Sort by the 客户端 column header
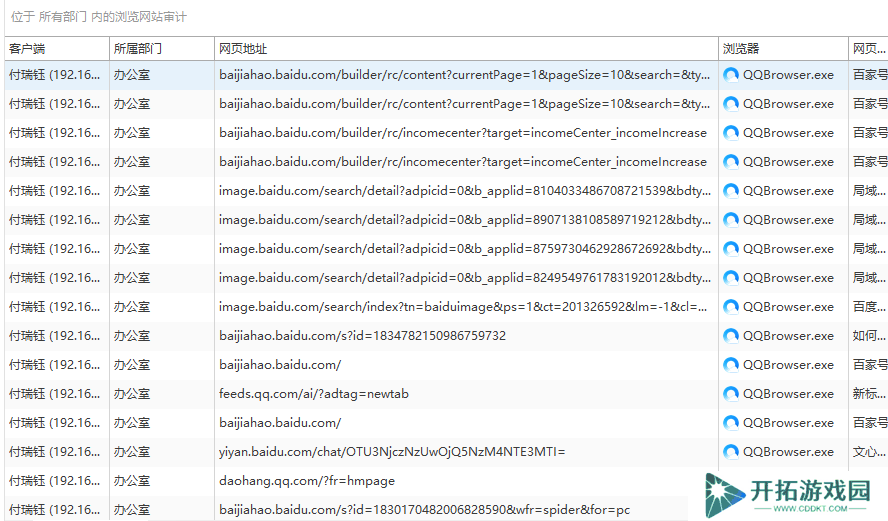This screenshot has height=521, width=888. 57,49
